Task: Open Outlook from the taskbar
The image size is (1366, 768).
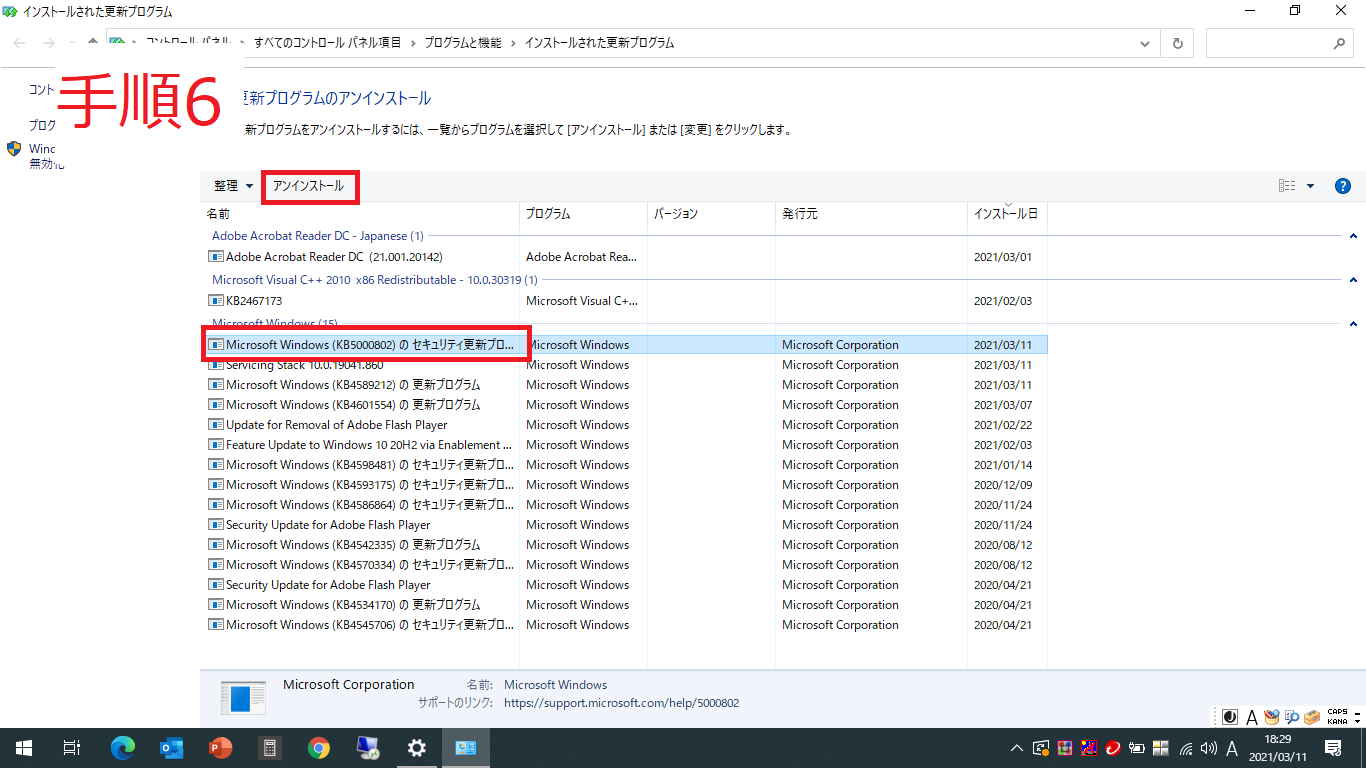Action: point(171,748)
